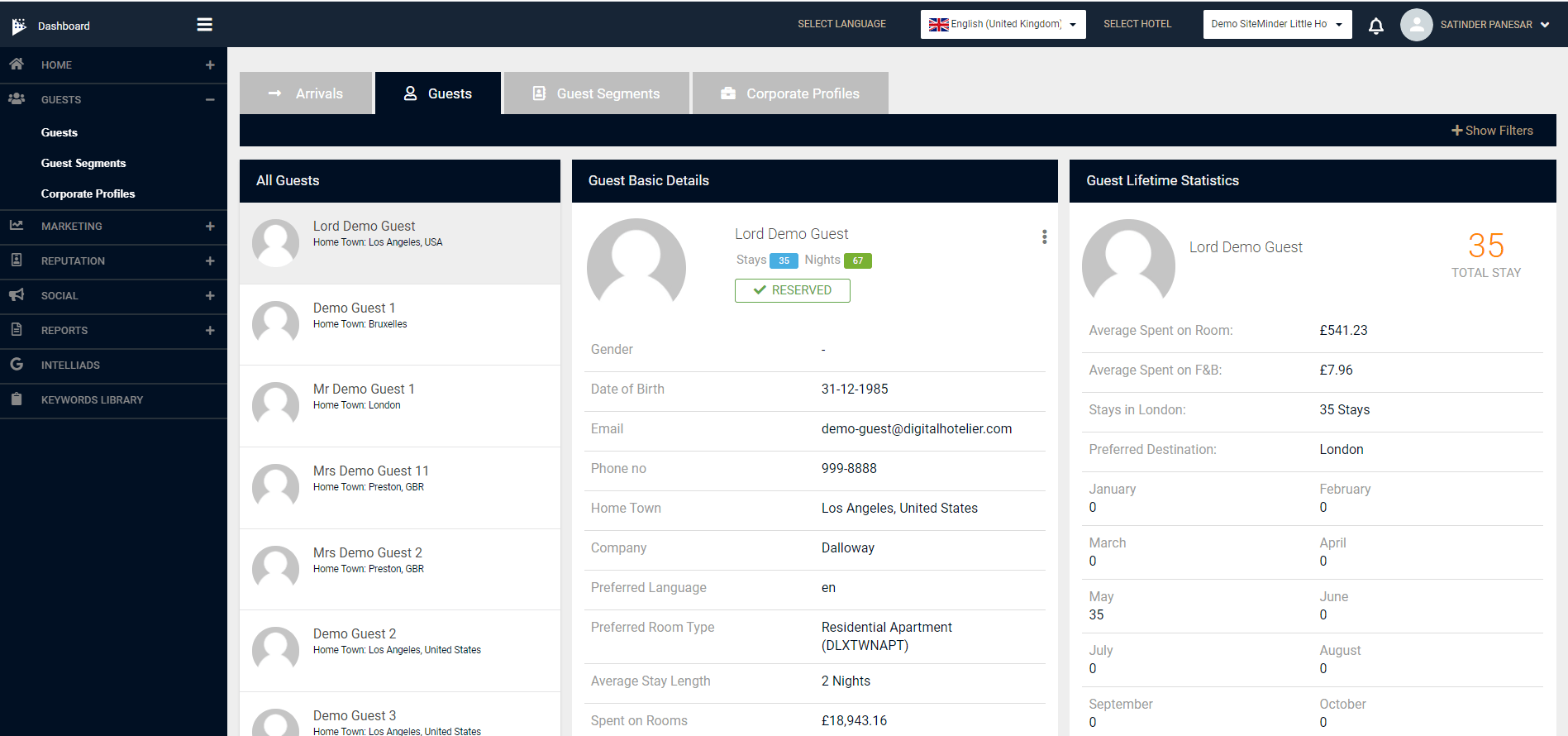
Task: Click Mr Demo Guest 1 avatar
Action: point(275,405)
